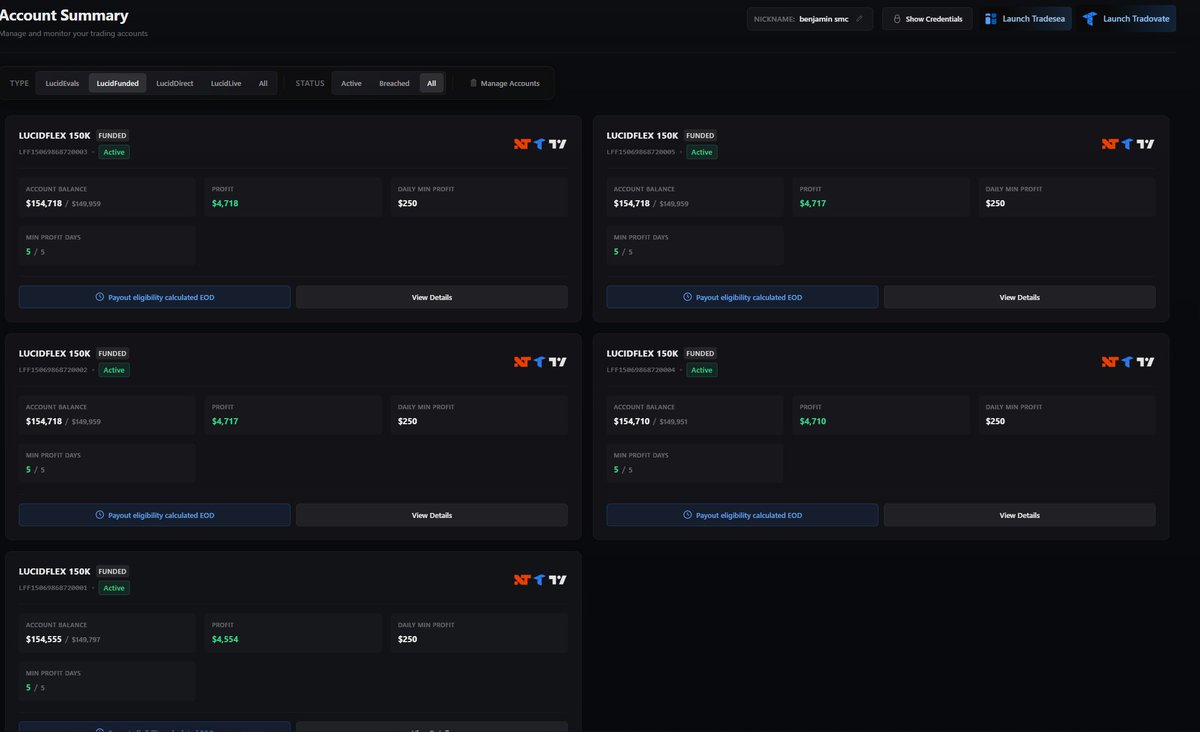Switch to LucidDirect account type

point(175,83)
